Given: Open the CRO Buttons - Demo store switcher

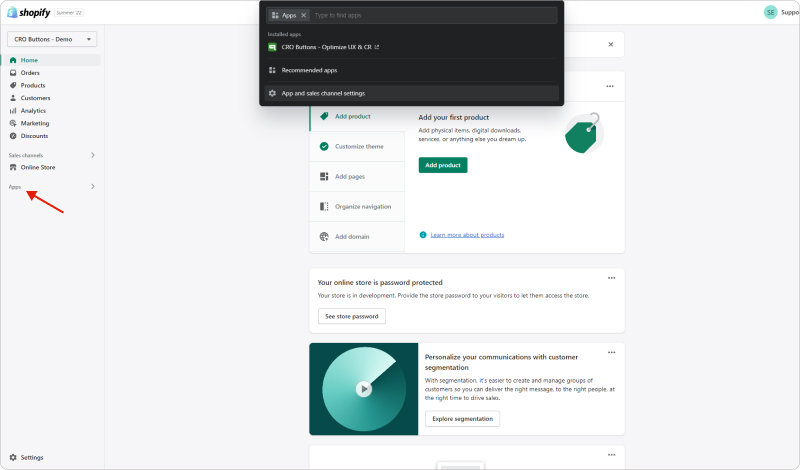Looking at the screenshot, I should [x=52, y=39].
